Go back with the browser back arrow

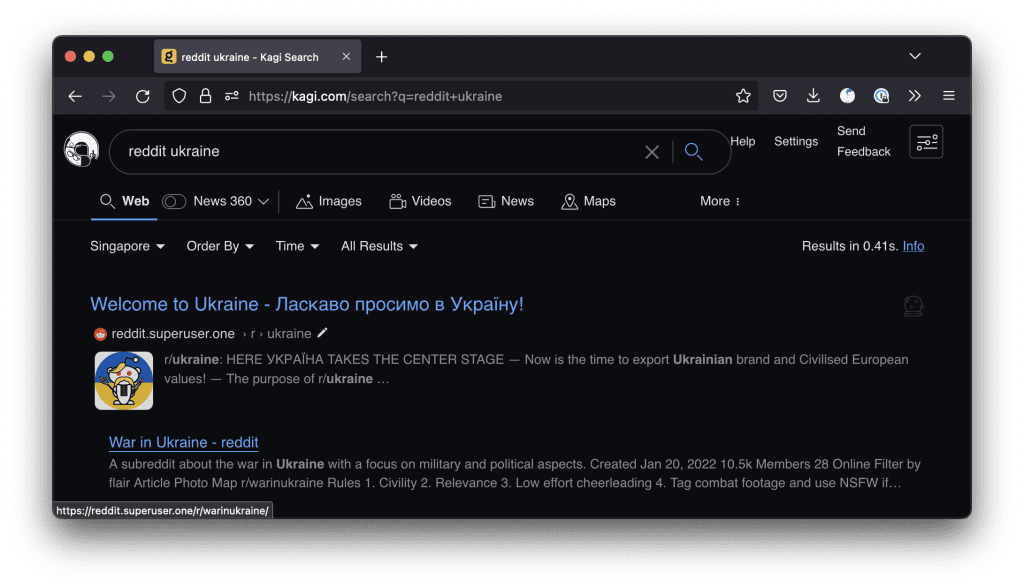tap(75, 96)
